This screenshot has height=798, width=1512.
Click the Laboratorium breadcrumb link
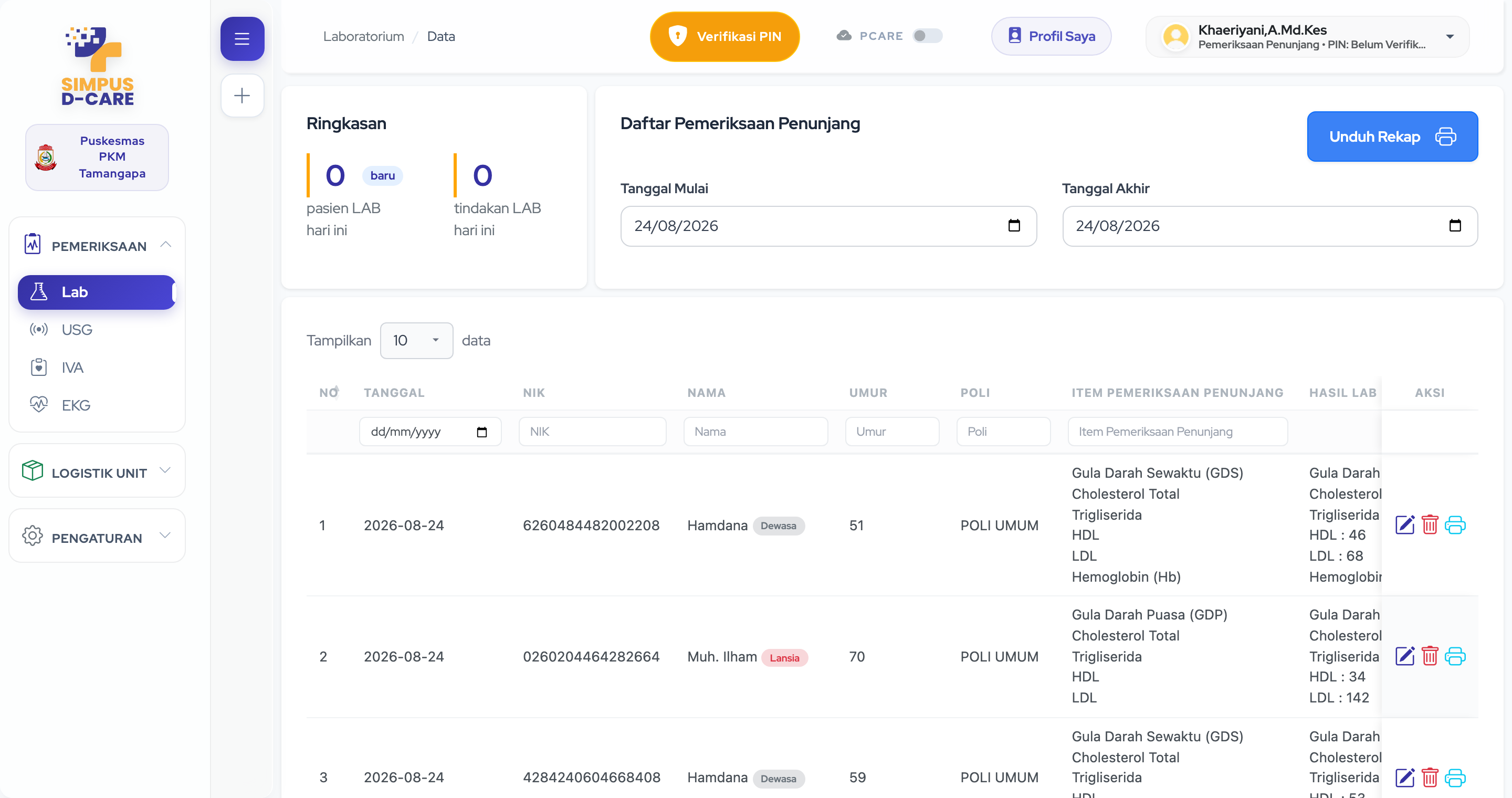363,36
